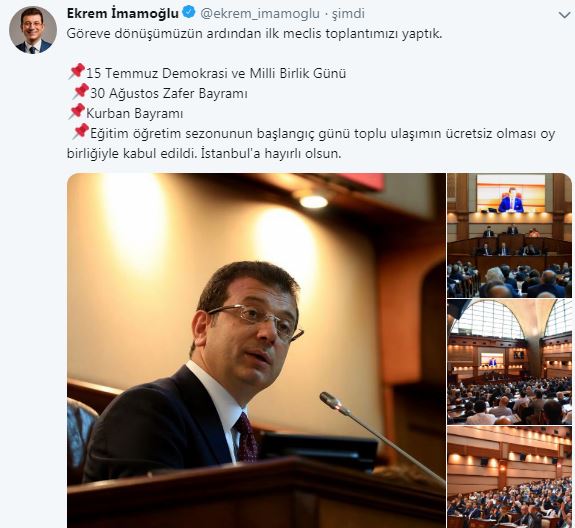Expand the tweet options chevron menu
The width and height of the screenshot is (575, 528).
pos(564,15)
